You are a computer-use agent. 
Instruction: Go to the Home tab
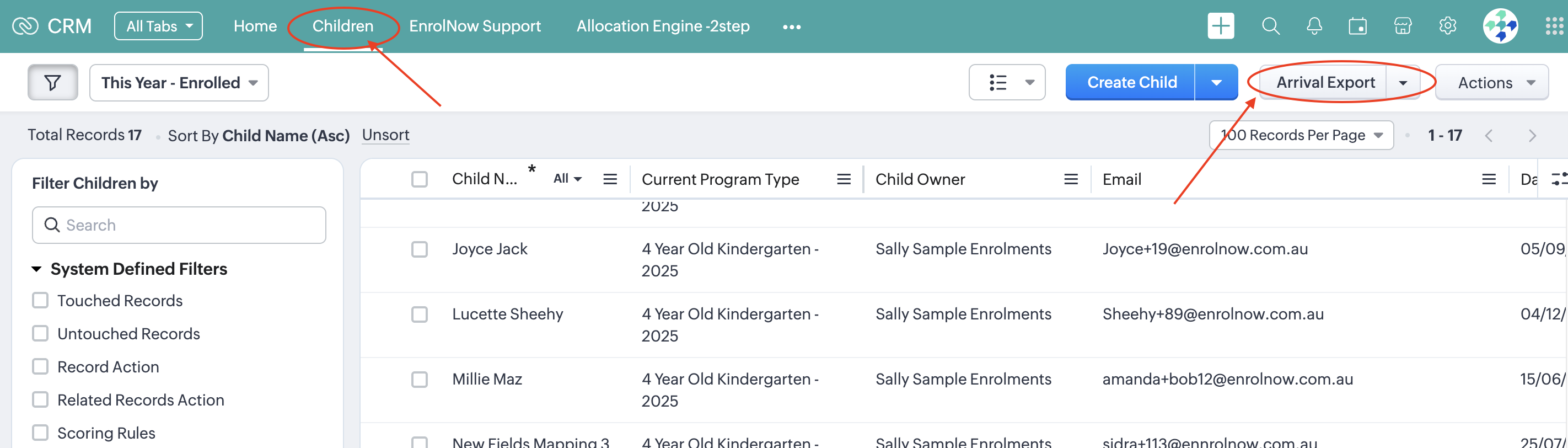[255, 26]
